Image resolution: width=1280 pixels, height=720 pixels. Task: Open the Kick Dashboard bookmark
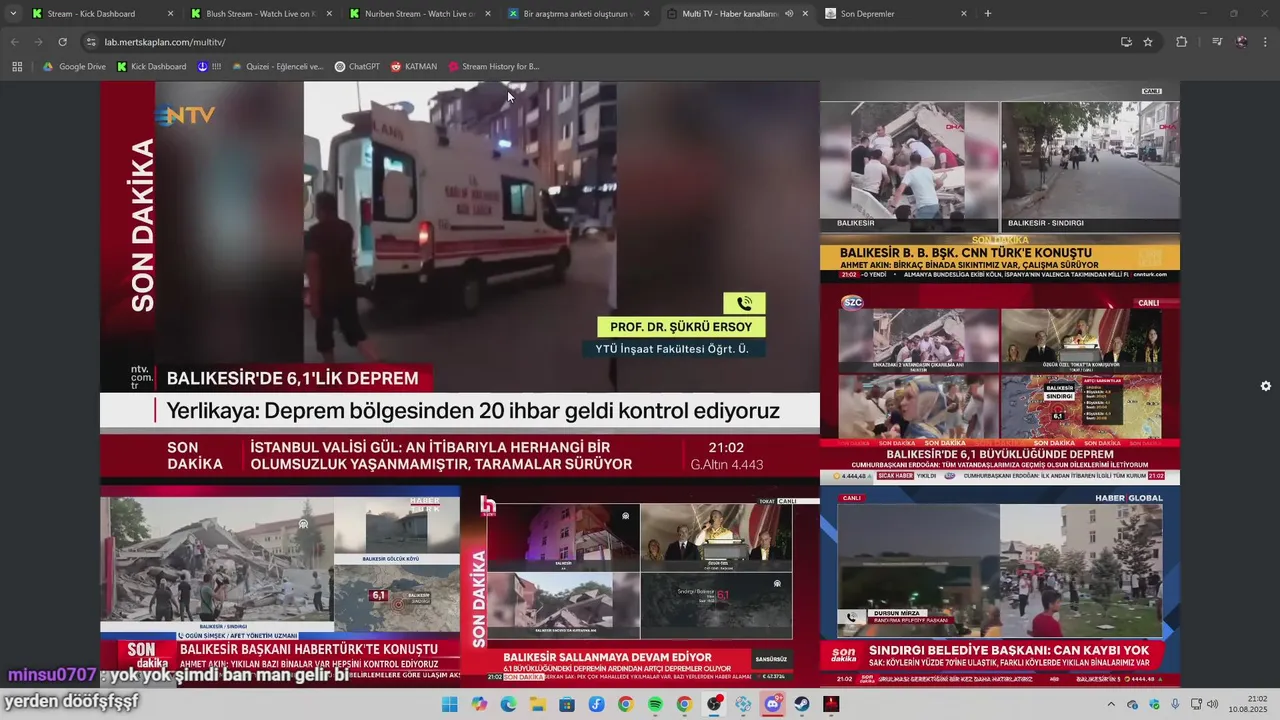[152, 67]
